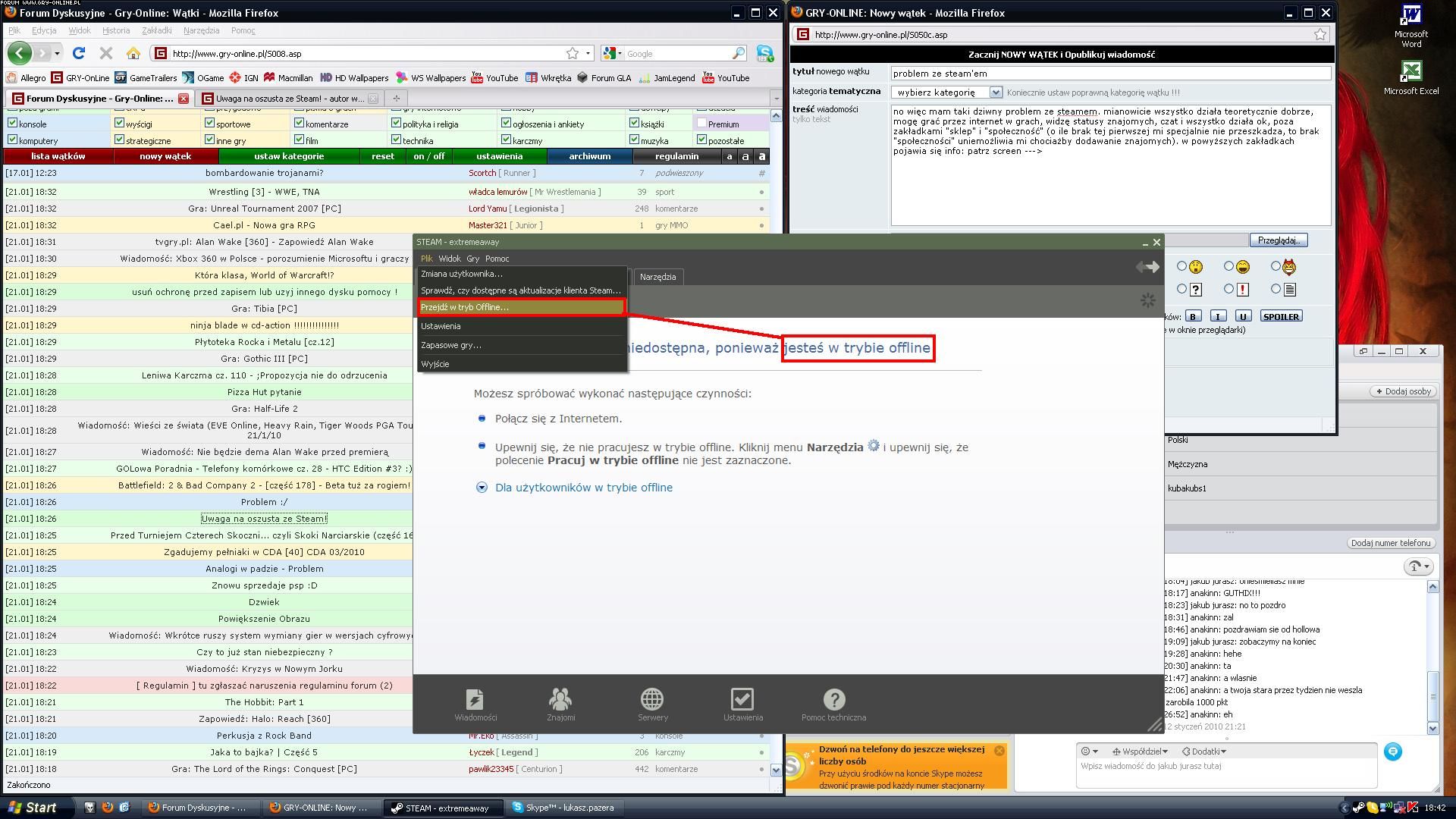Select the question mark icon radio button
This screenshot has height=819, width=1456.
[x=1181, y=289]
